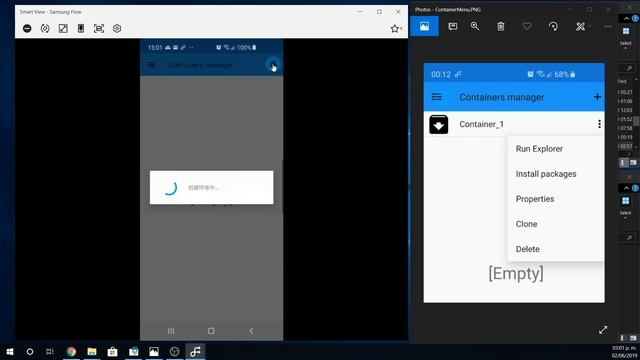The image size is (640, 360).
Task: Click the rotate screen icon in Smart View
Action: [45, 29]
